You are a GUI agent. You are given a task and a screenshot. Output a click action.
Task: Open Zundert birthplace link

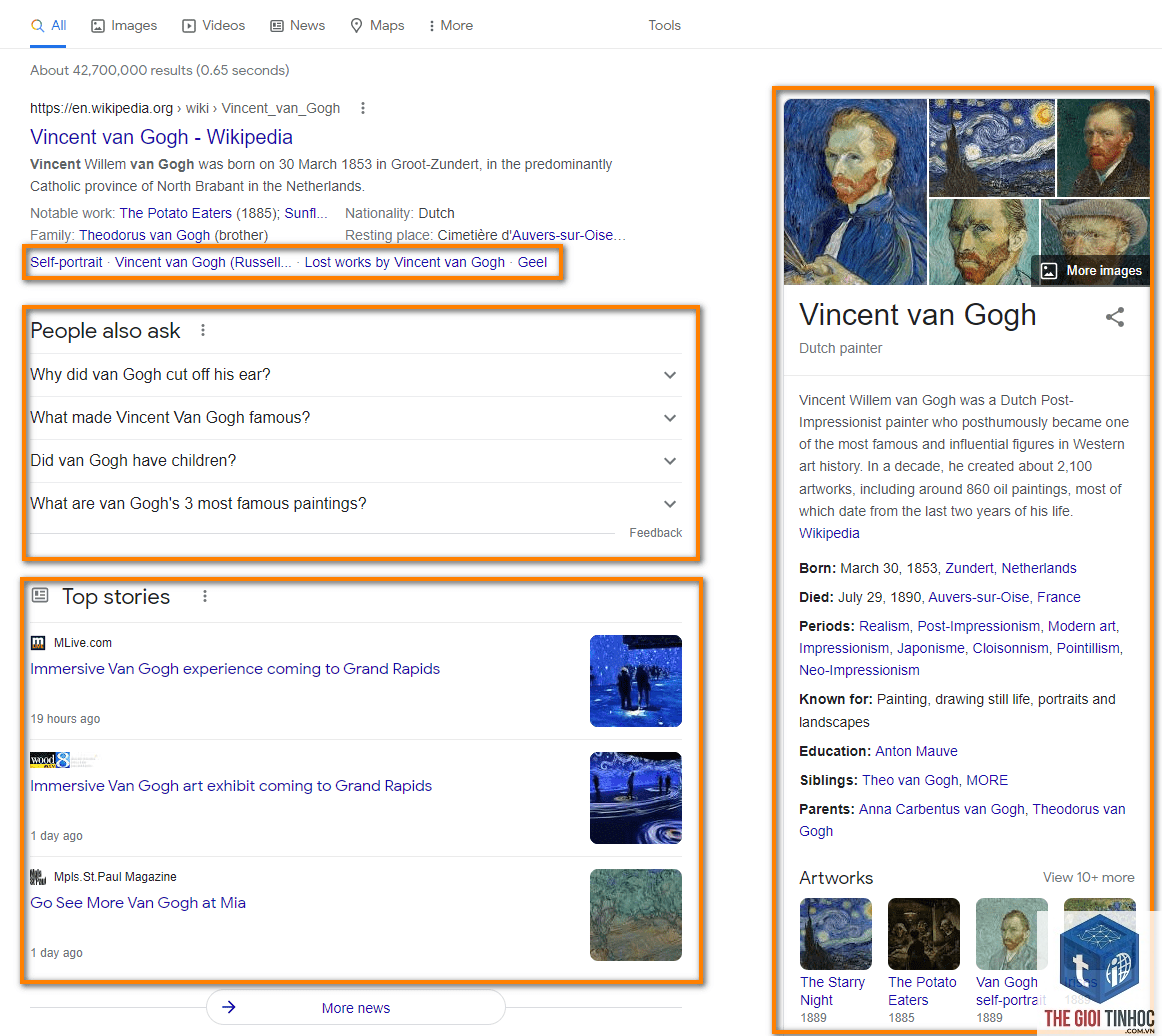[969, 568]
